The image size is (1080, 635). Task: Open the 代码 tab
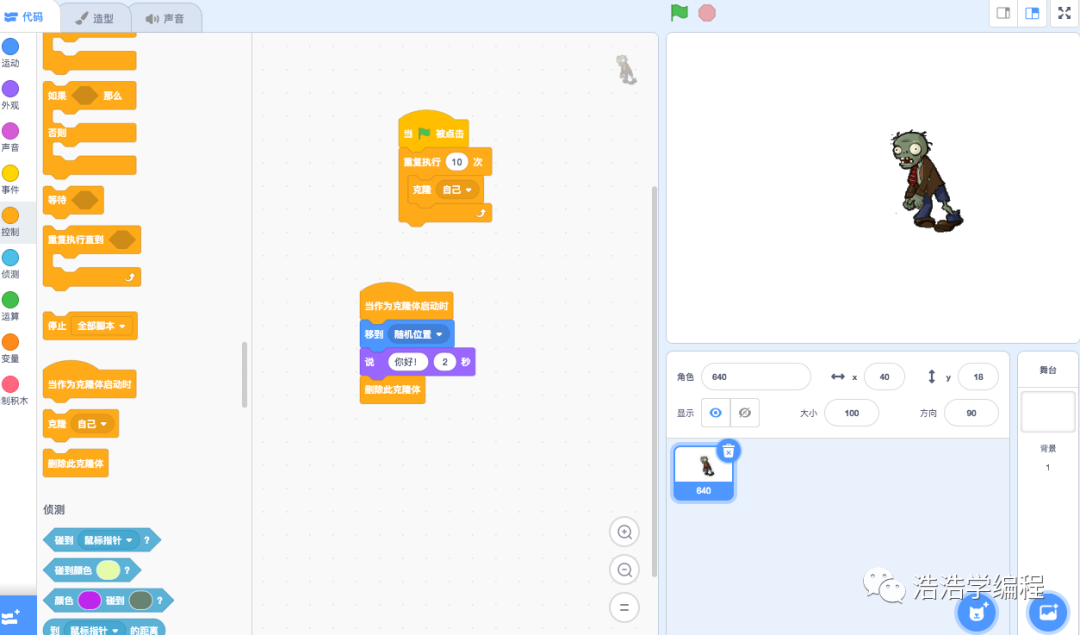(x=25, y=17)
